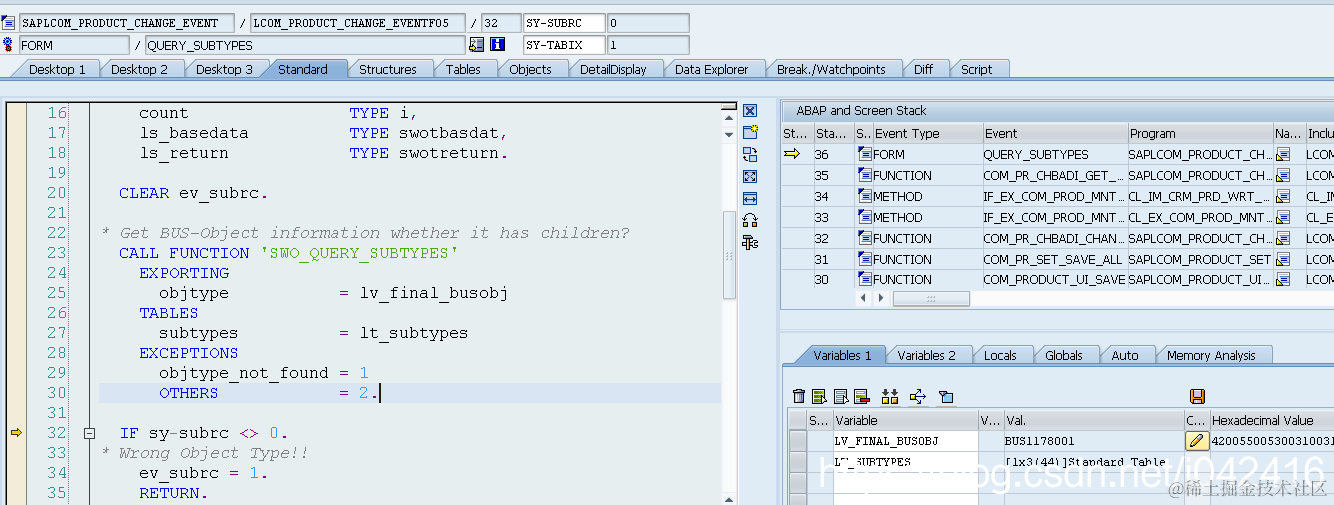Open the DetailDisplay tab
The width and height of the screenshot is (1334, 505).
(613, 69)
